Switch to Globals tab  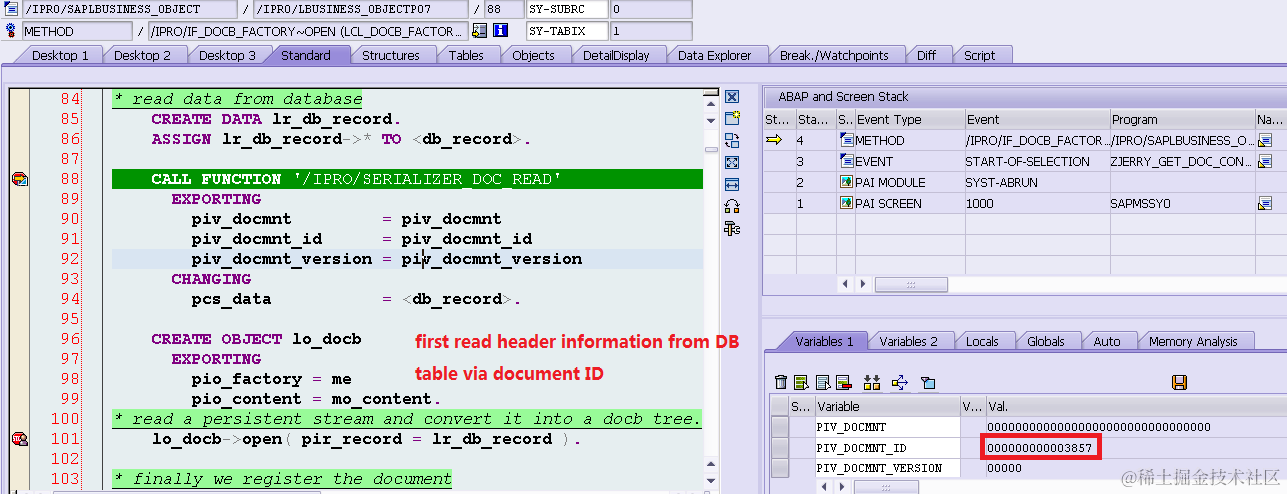click(1046, 341)
